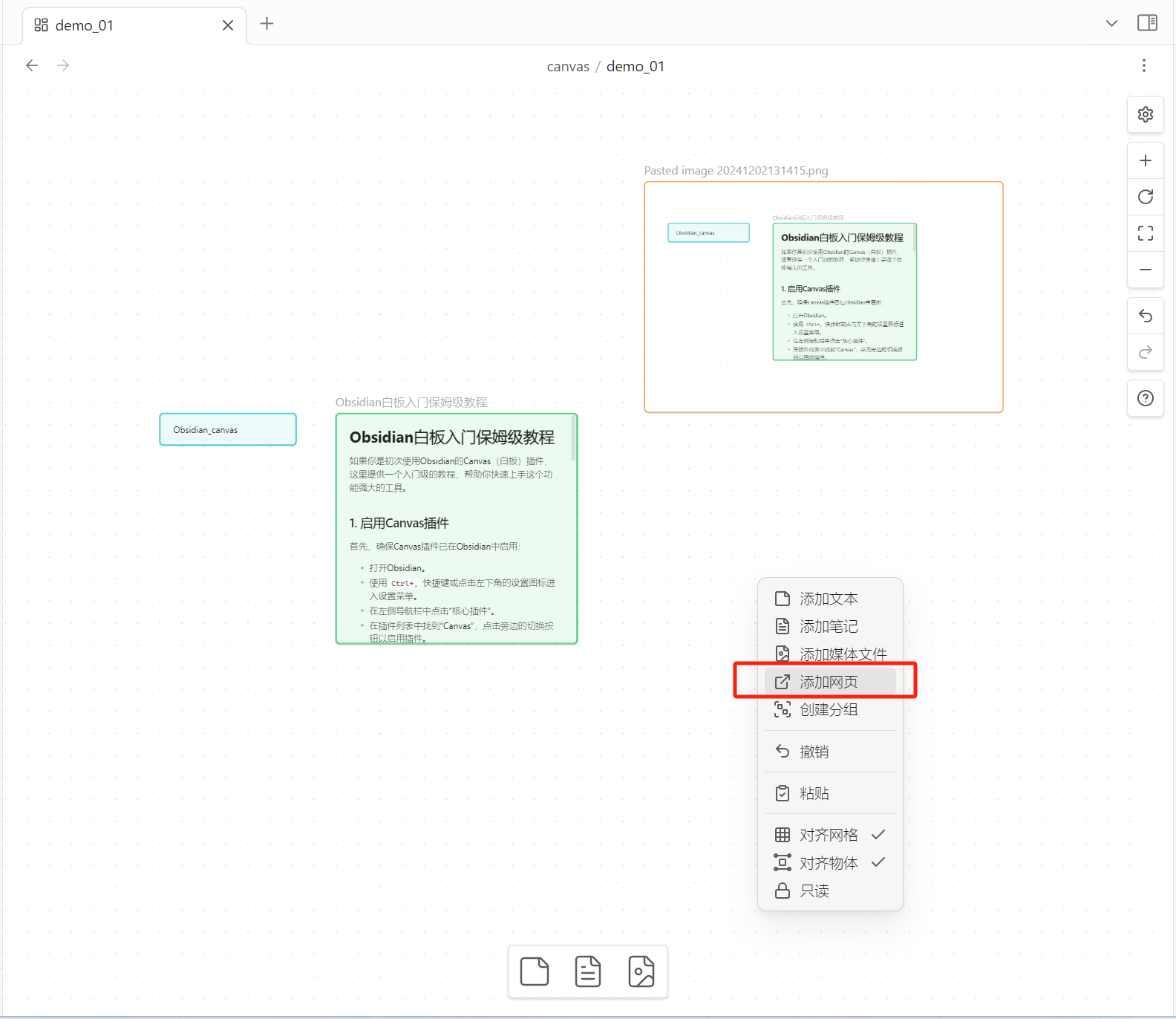Click 粘贴 in the context menu
The image size is (1176, 1019).
click(x=830, y=793)
